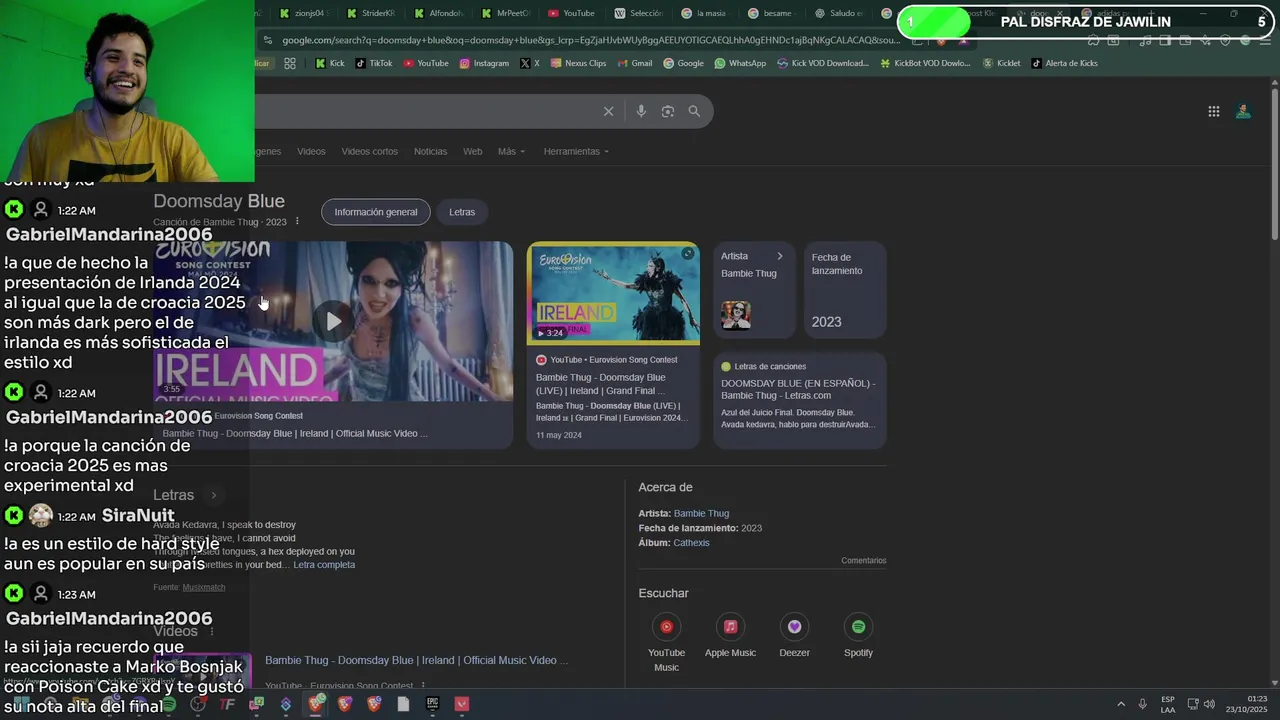Expand the Letras section arrow
The width and height of the screenshot is (1280, 720).
[x=213, y=495]
